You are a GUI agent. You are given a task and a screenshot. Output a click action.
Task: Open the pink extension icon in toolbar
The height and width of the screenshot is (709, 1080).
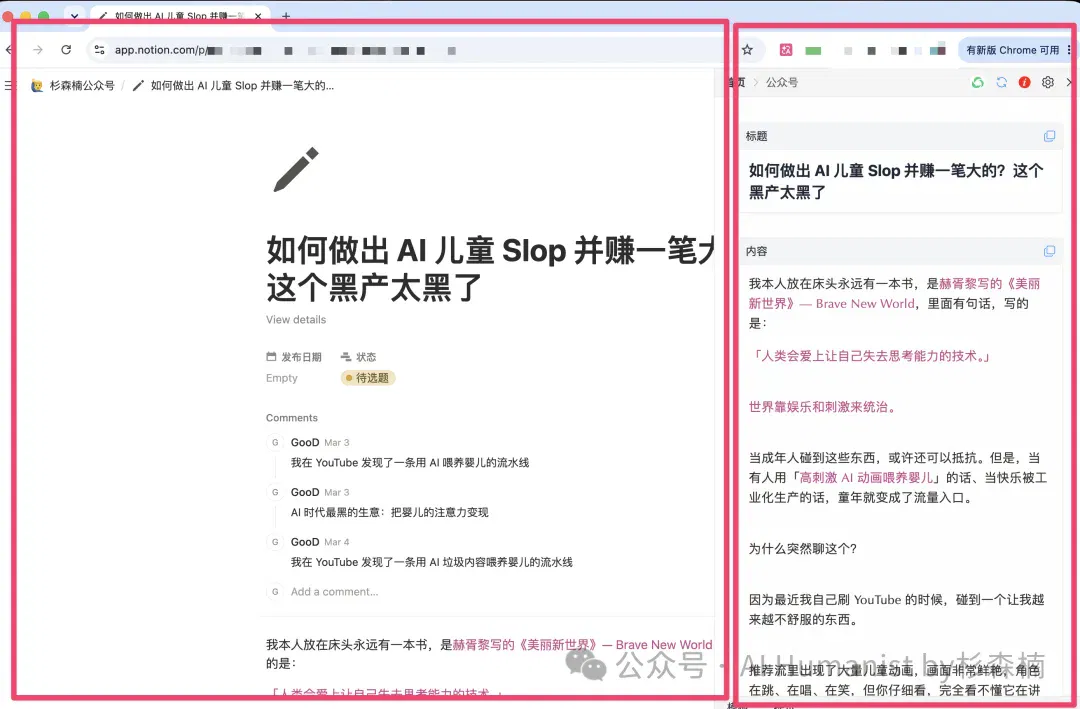click(786, 50)
